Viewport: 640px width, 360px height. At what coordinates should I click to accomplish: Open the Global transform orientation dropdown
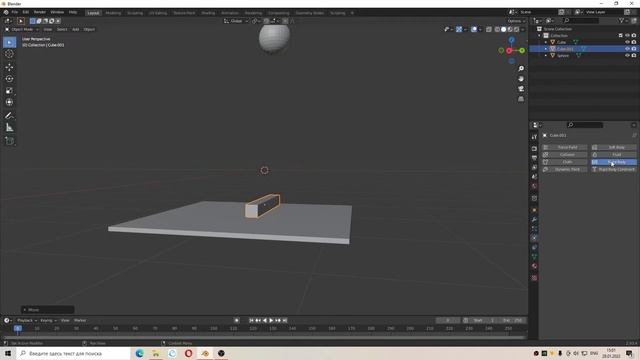pyautogui.click(x=236, y=21)
